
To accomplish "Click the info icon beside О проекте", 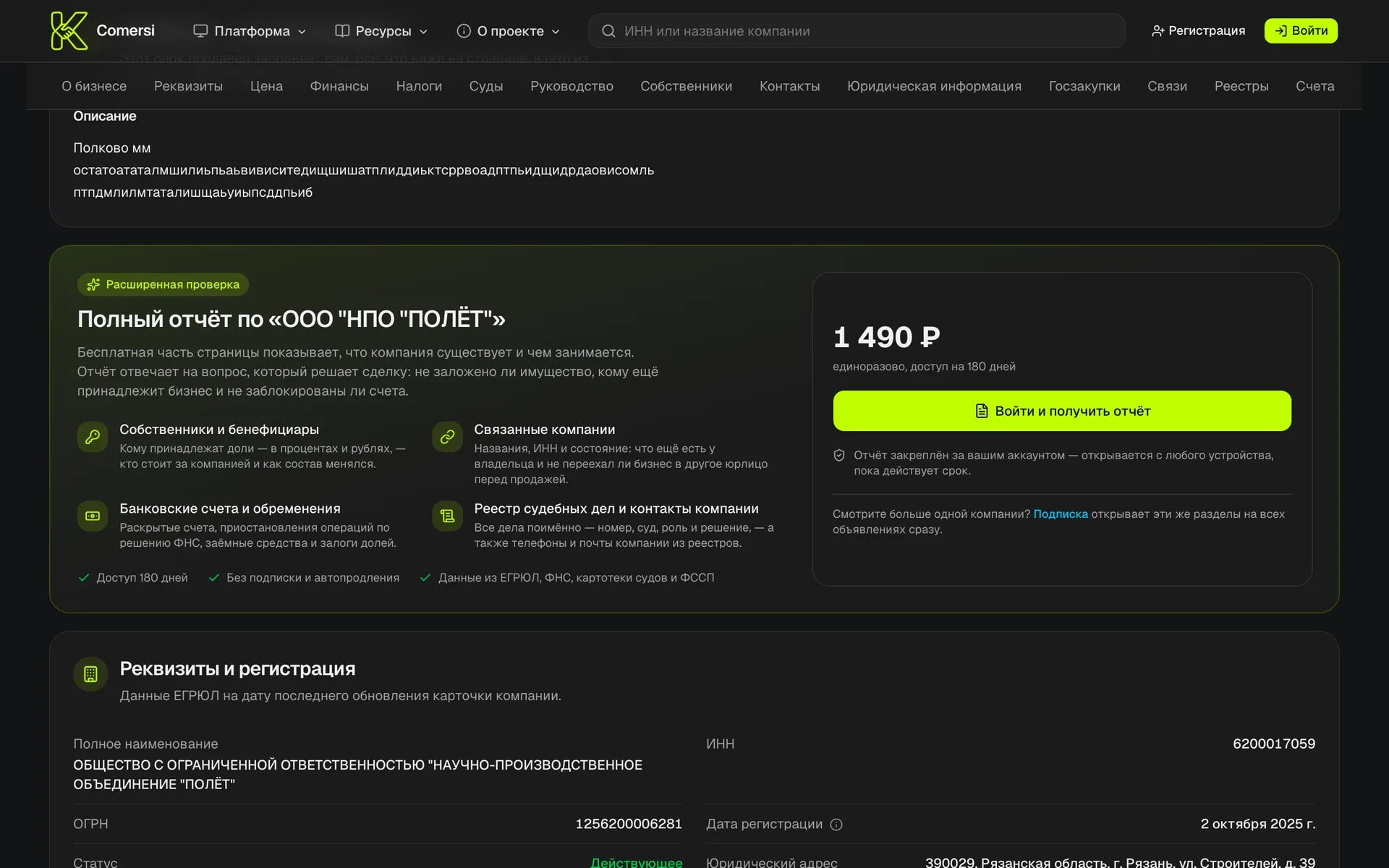I will 464,30.
